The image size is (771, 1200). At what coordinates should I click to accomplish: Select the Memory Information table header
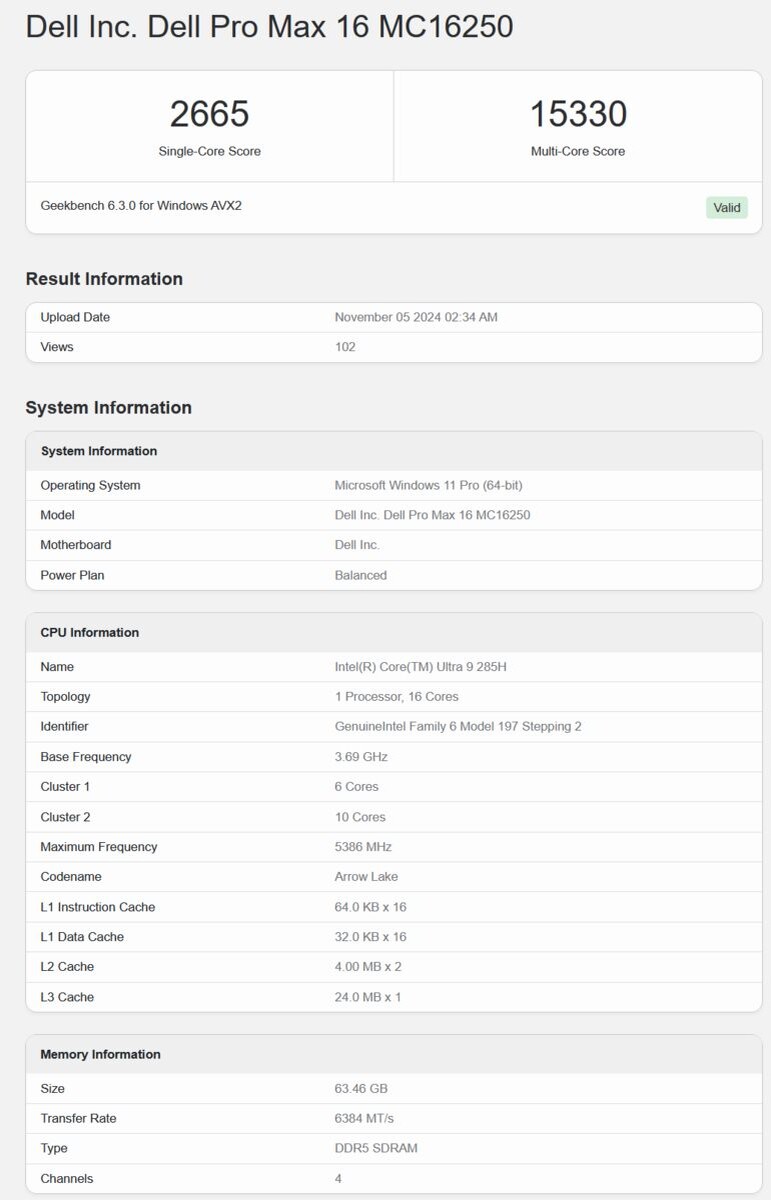click(x=100, y=1054)
